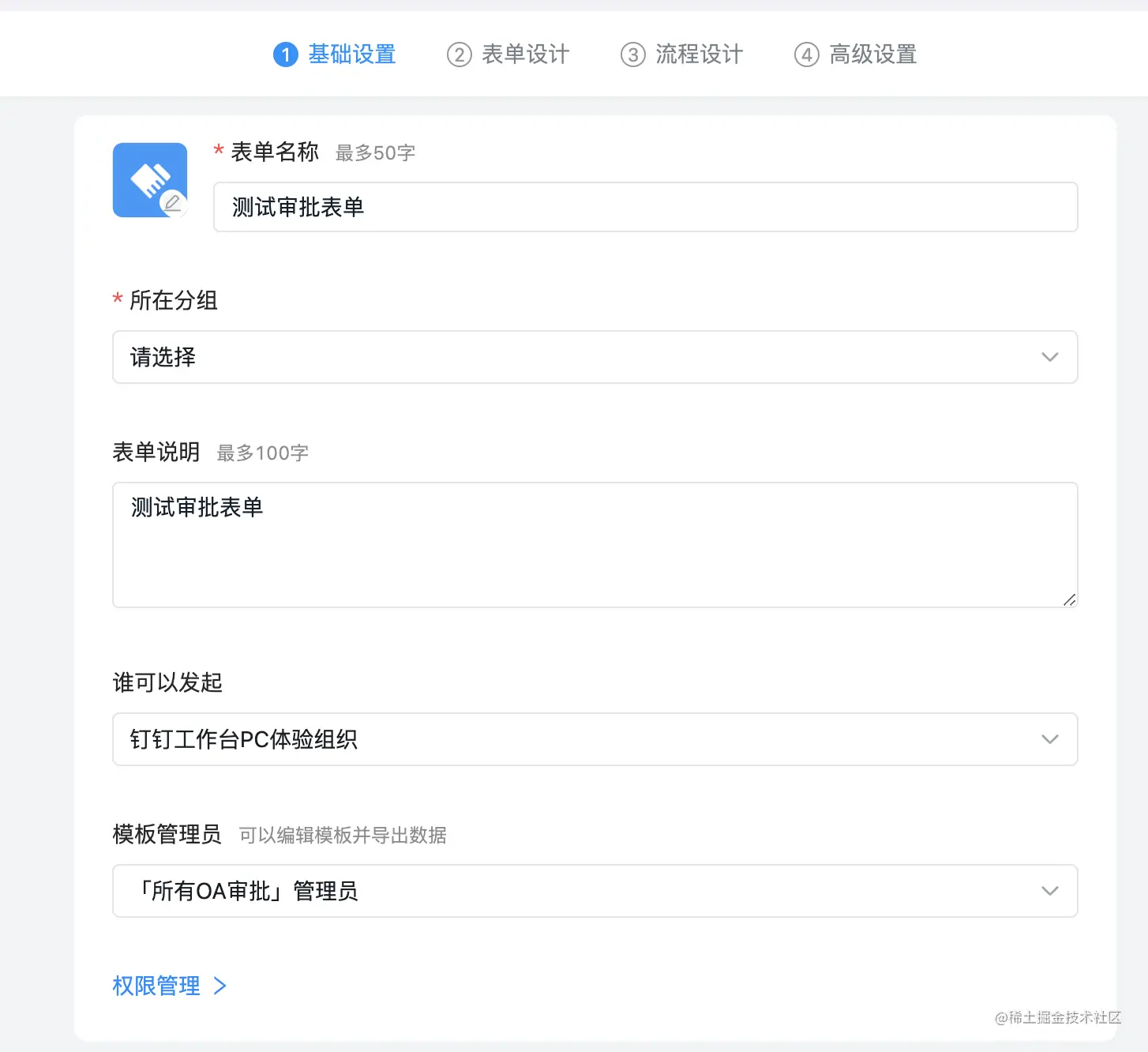This screenshot has height=1052, width=1148.
Task: Open the 表单设计 step tab
Action: click(x=508, y=54)
